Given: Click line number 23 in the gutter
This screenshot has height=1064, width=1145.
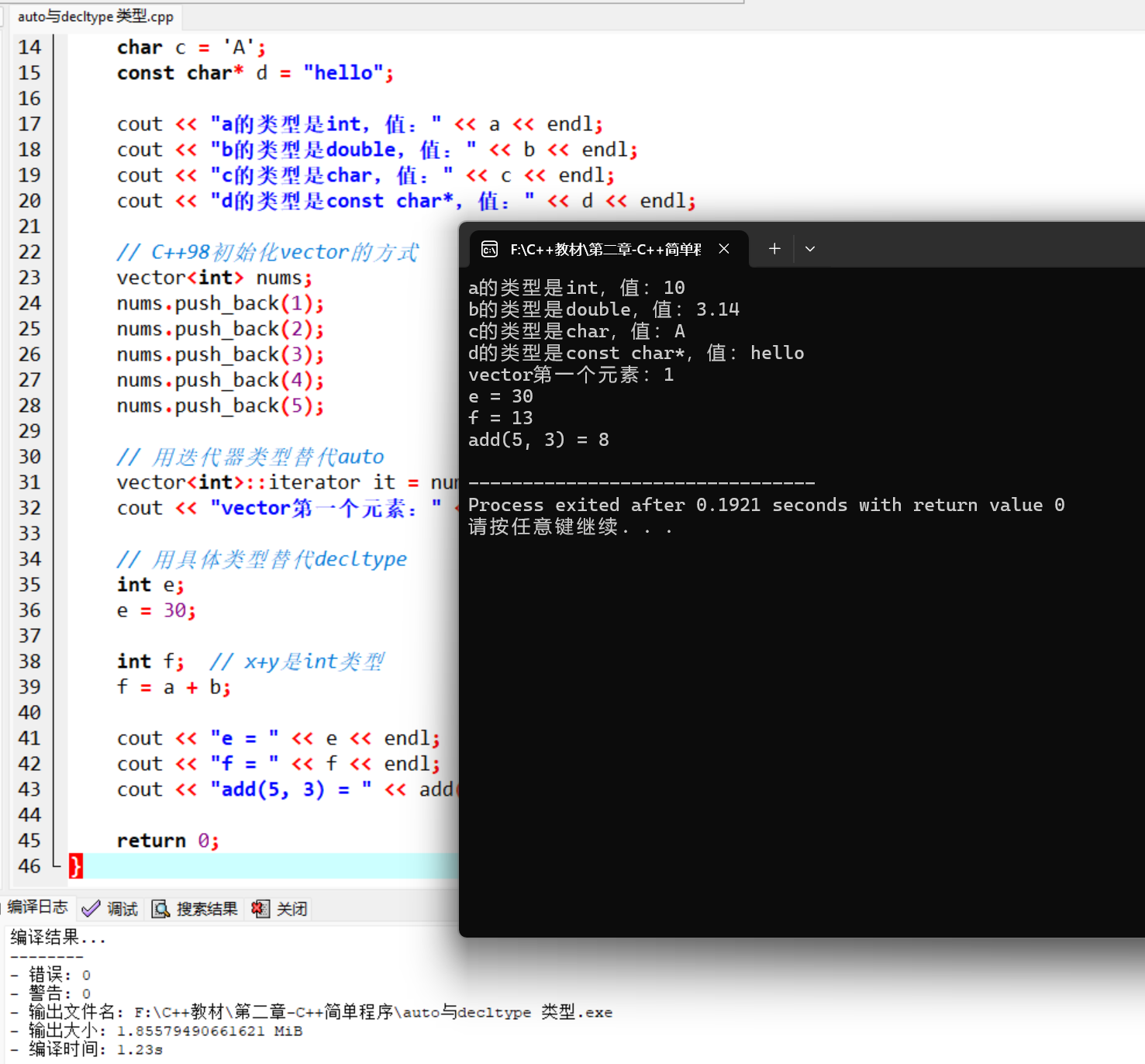Looking at the screenshot, I should click(x=29, y=278).
